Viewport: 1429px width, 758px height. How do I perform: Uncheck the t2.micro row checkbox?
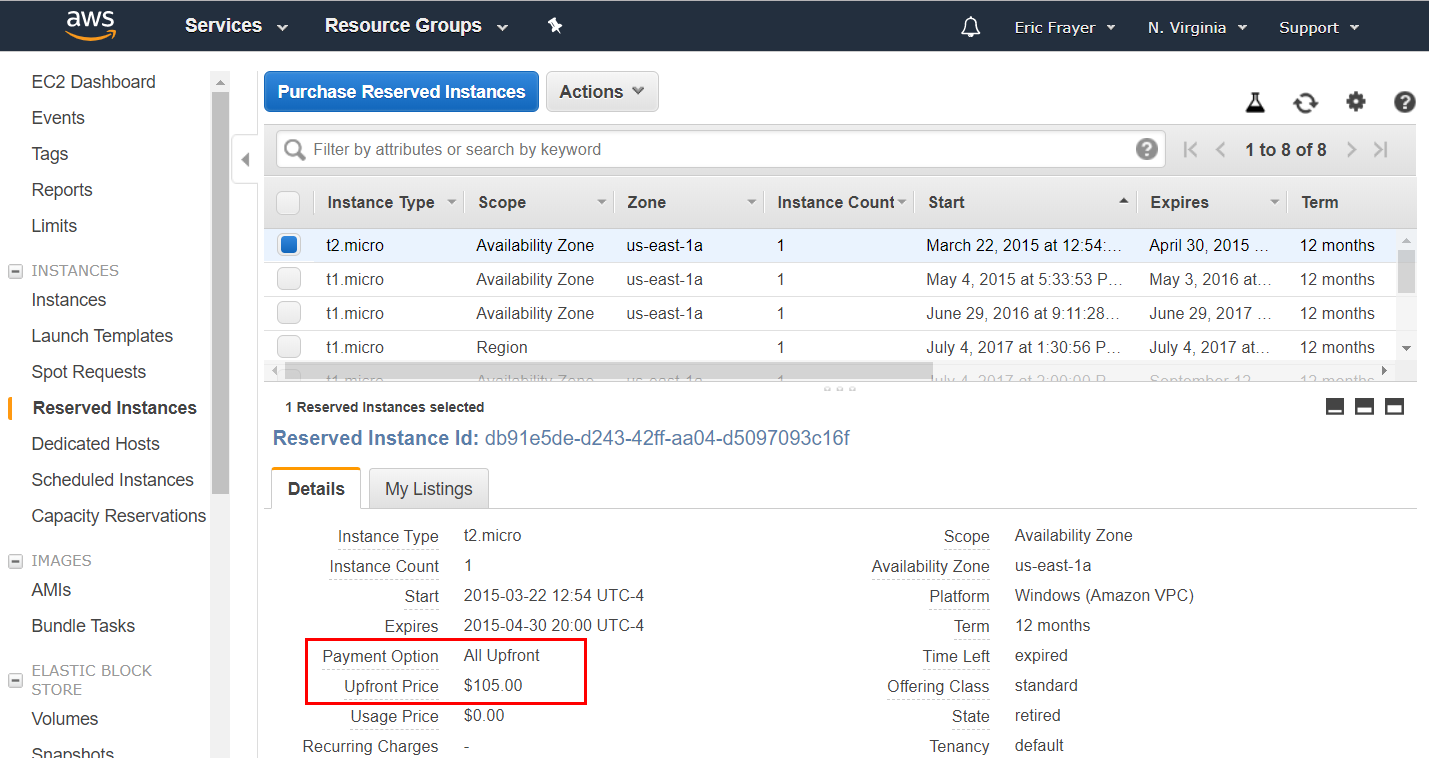pyautogui.click(x=289, y=245)
